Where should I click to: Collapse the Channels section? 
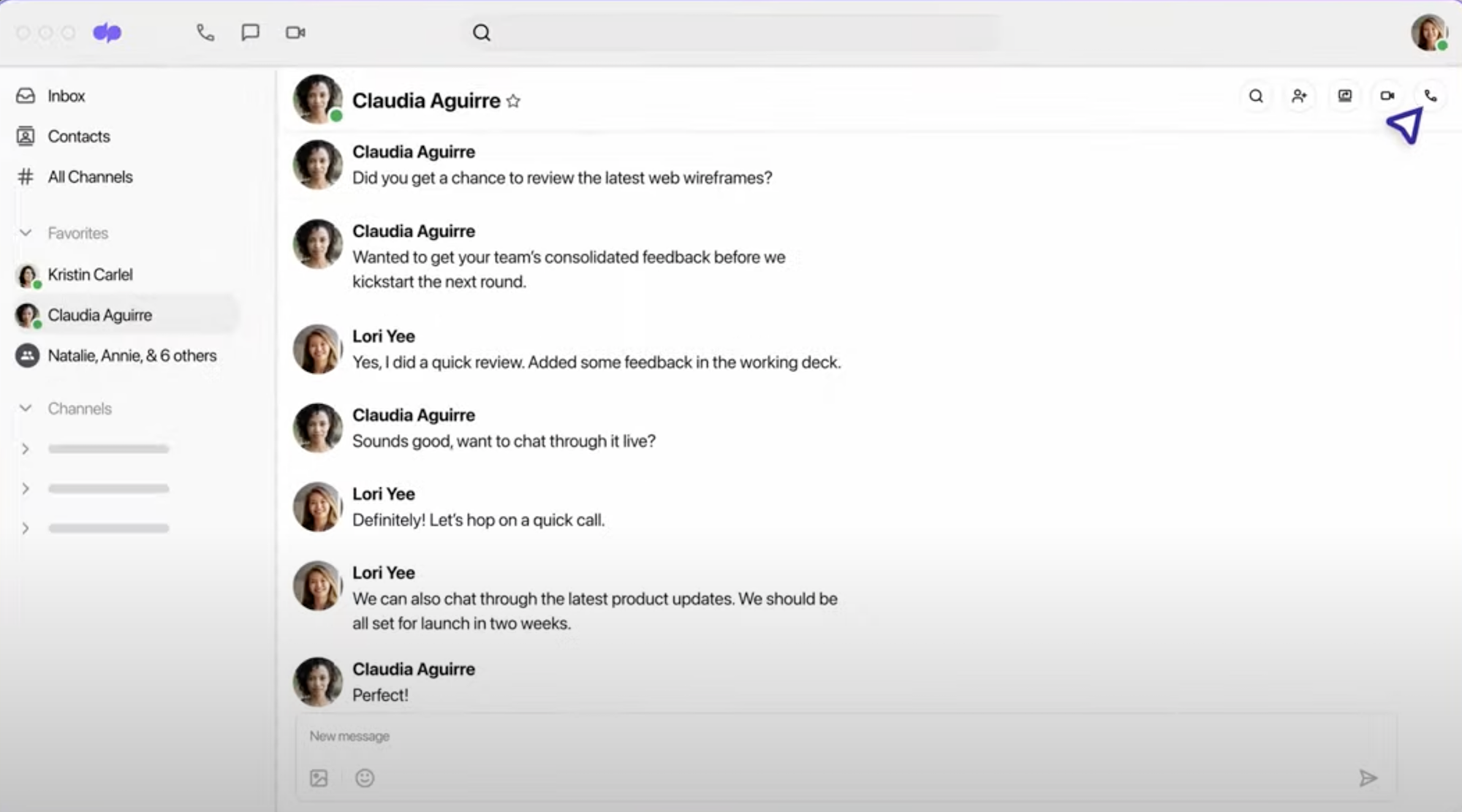[x=26, y=409]
